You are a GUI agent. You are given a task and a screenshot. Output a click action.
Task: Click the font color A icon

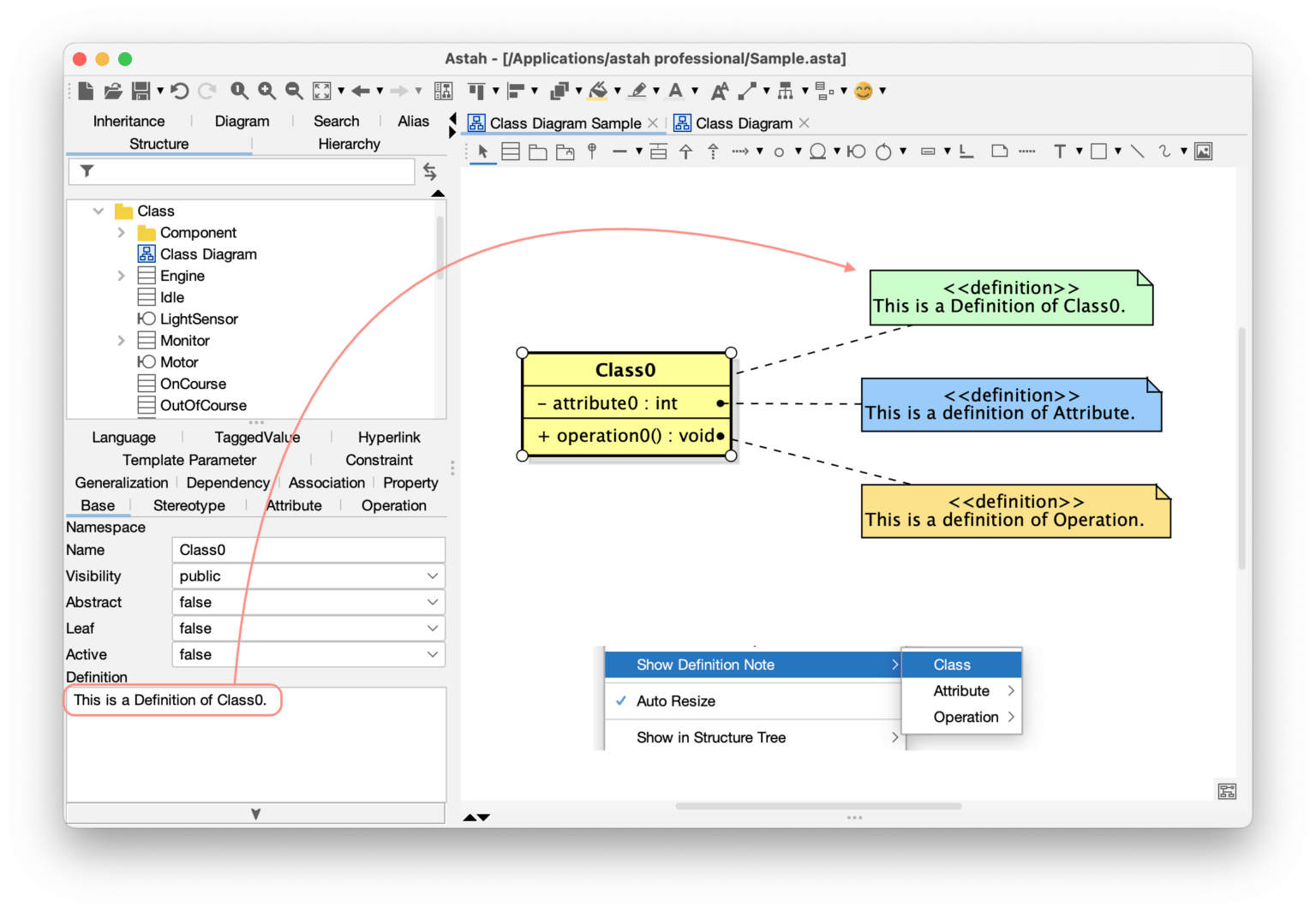(676, 90)
